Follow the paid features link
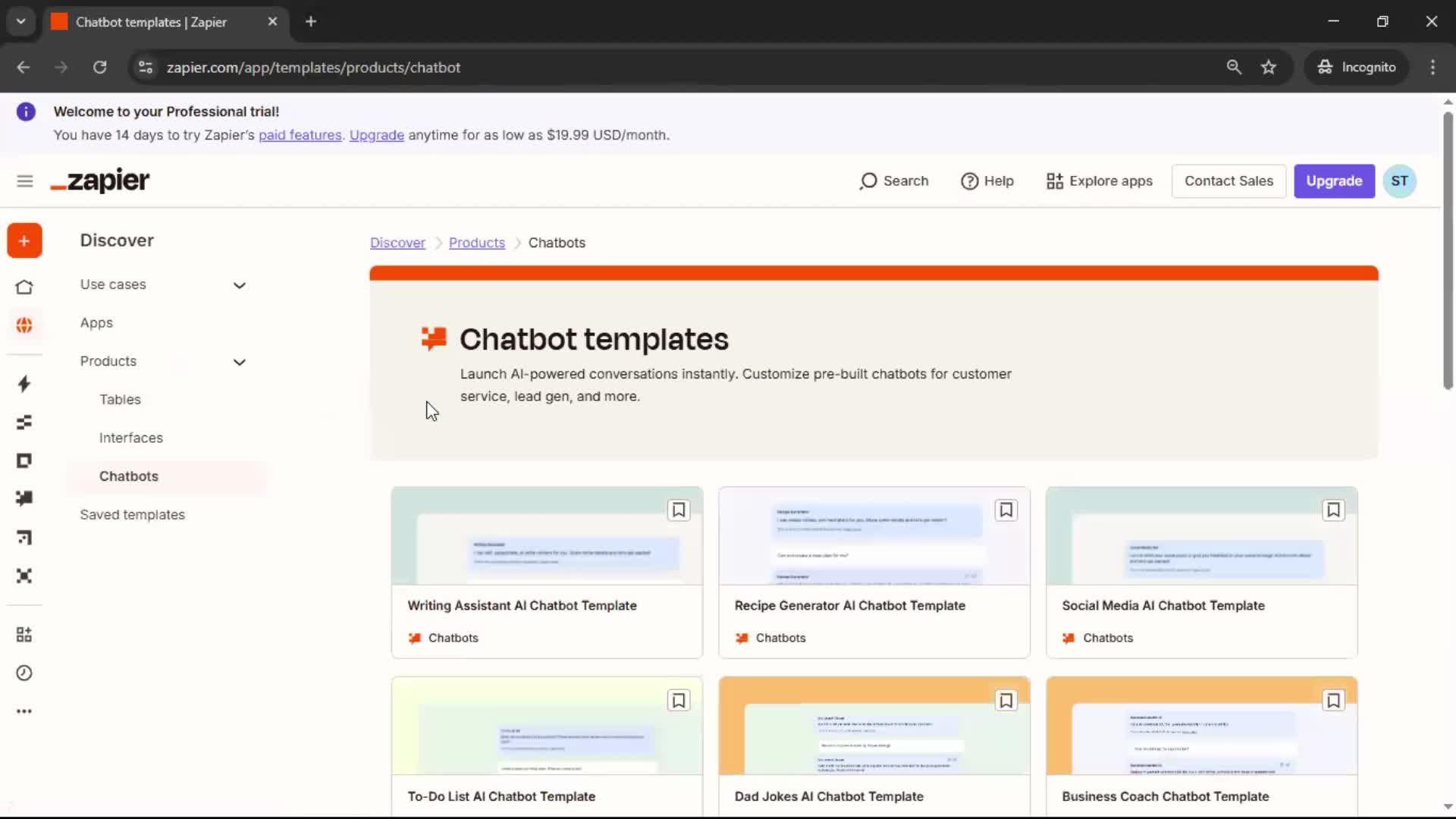This screenshot has height=819, width=1456. coord(300,135)
